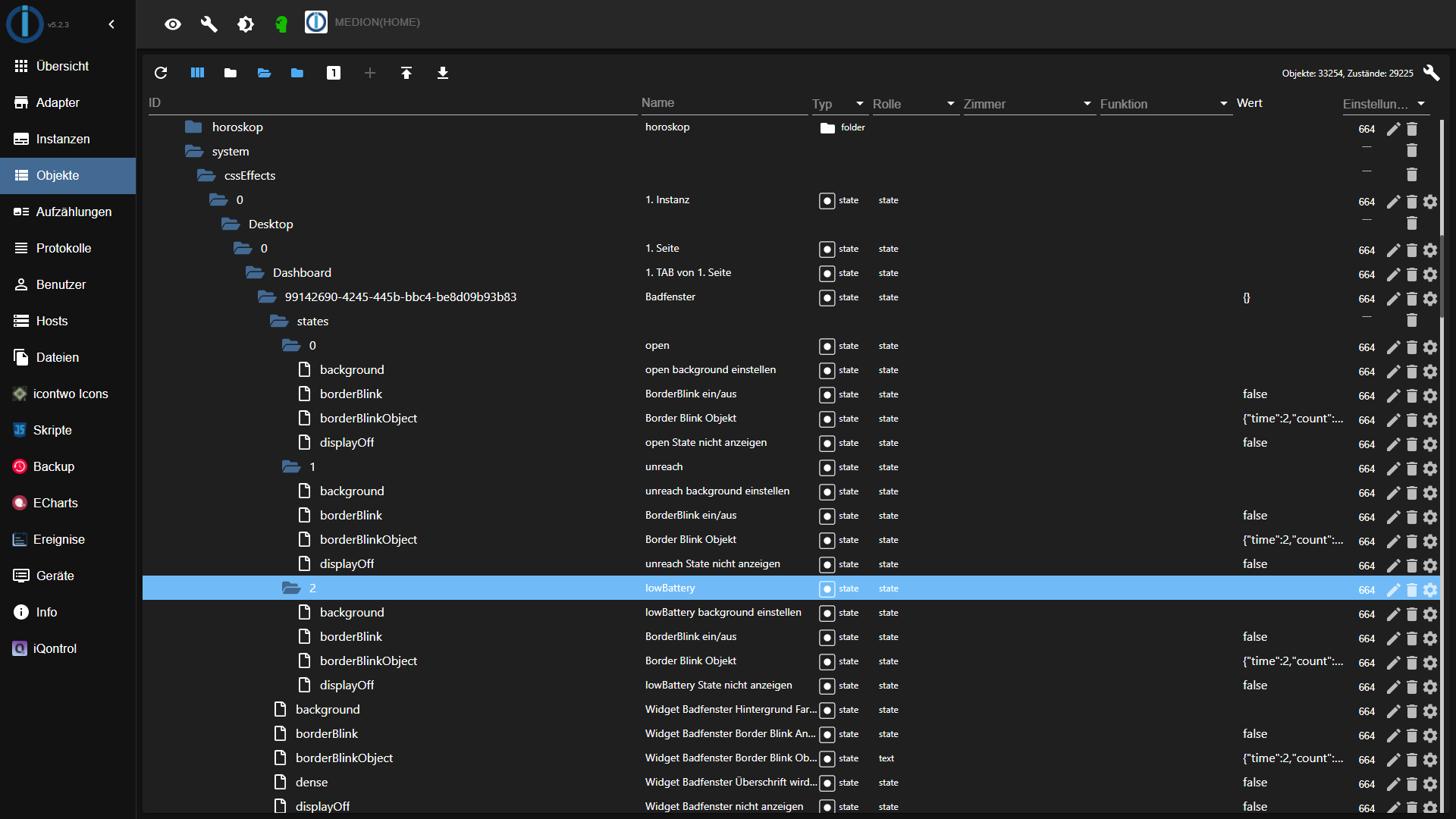Open Hosts in sidebar
The width and height of the screenshot is (1456, 819).
coord(68,321)
